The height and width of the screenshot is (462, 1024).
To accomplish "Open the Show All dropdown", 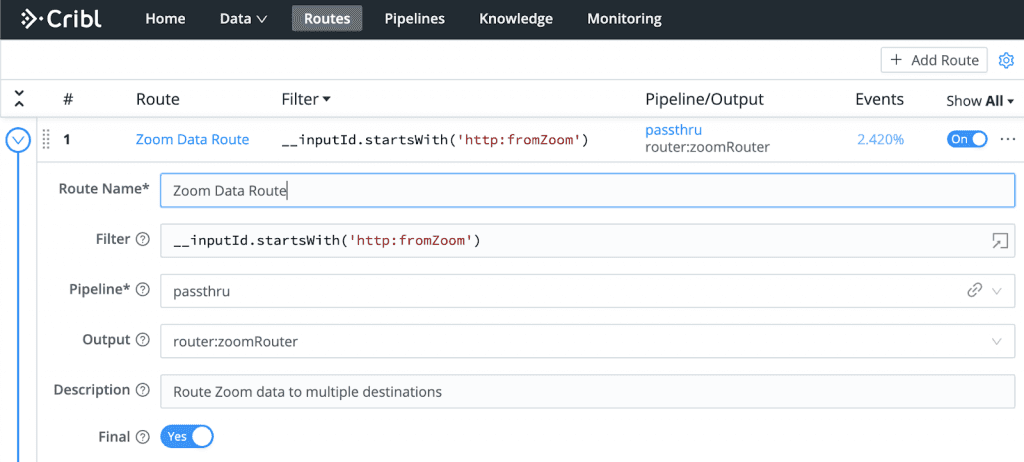I will tap(979, 101).
